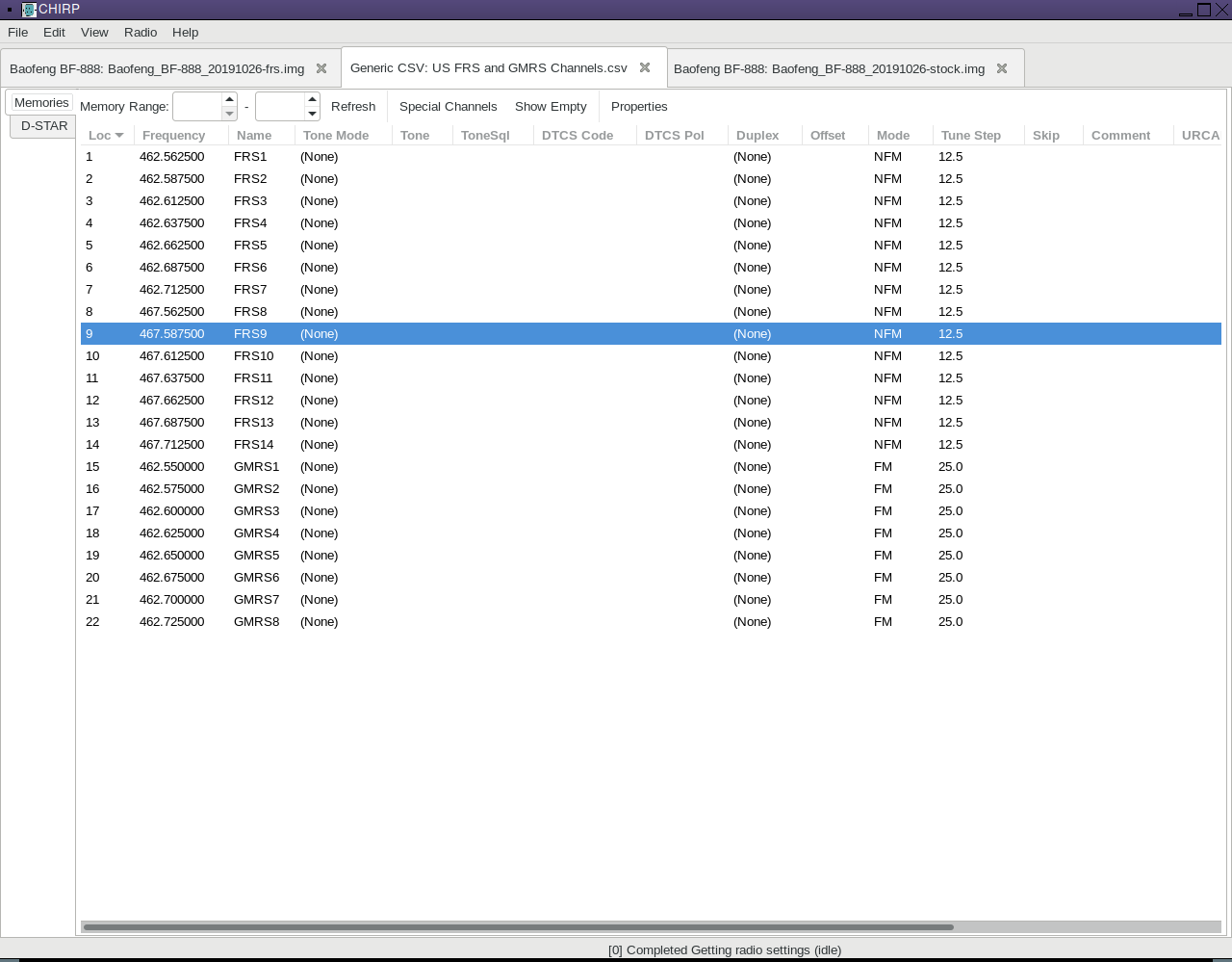Increase the Memory Range end value
The width and height of the screenshot is (1232, 962).
(312, 99)
